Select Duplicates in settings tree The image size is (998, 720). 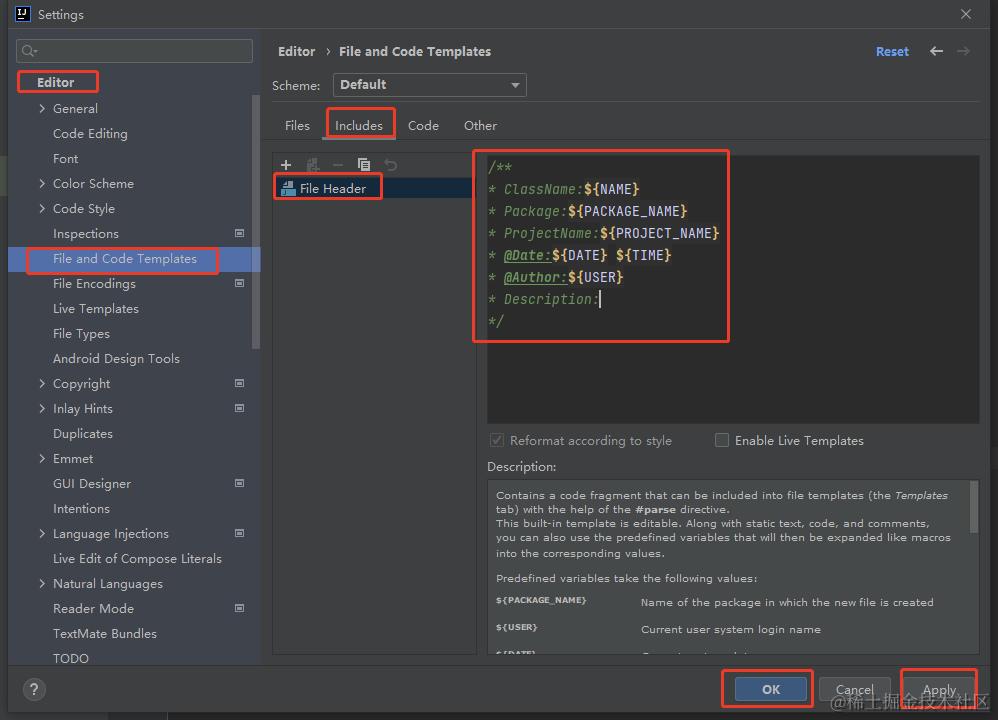pos(83,434)
